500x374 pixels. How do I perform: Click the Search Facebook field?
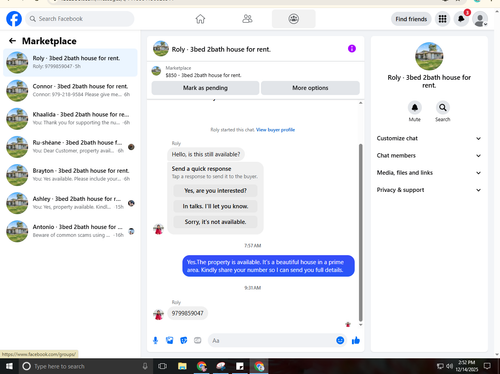[x=80, y=19]
